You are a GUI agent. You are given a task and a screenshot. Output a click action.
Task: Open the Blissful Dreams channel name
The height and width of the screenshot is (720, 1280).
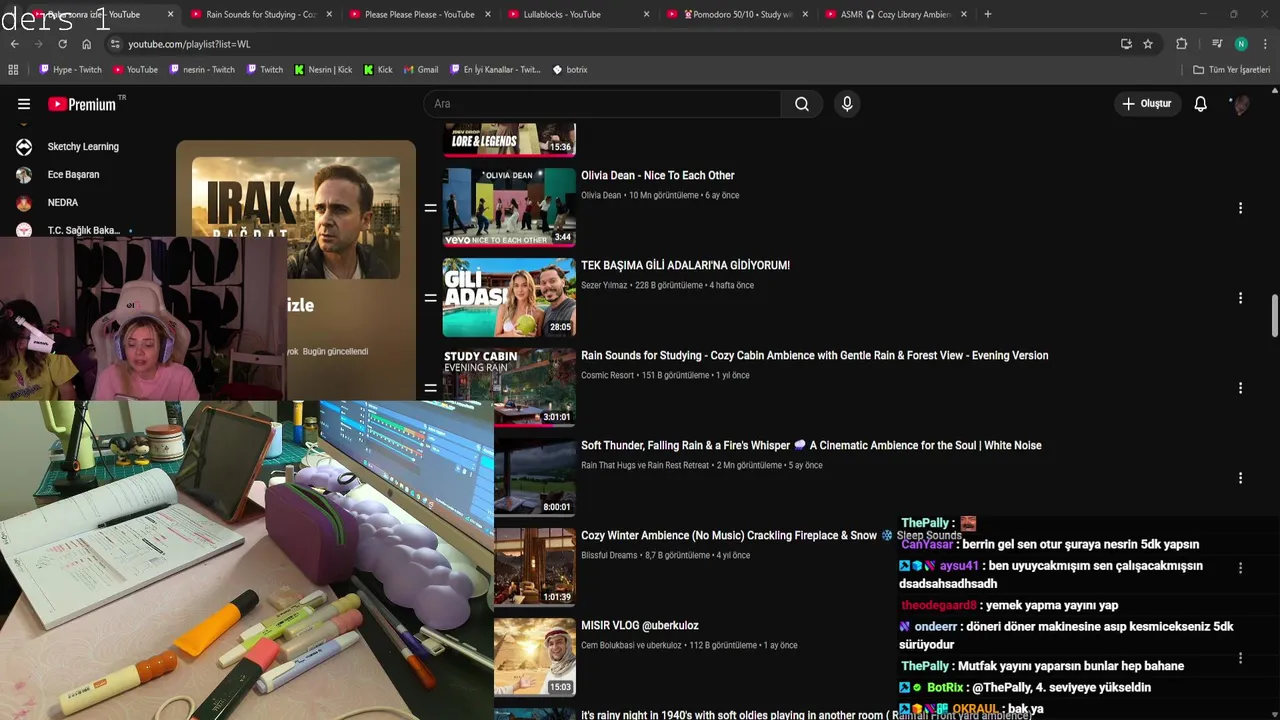point(609,555)
